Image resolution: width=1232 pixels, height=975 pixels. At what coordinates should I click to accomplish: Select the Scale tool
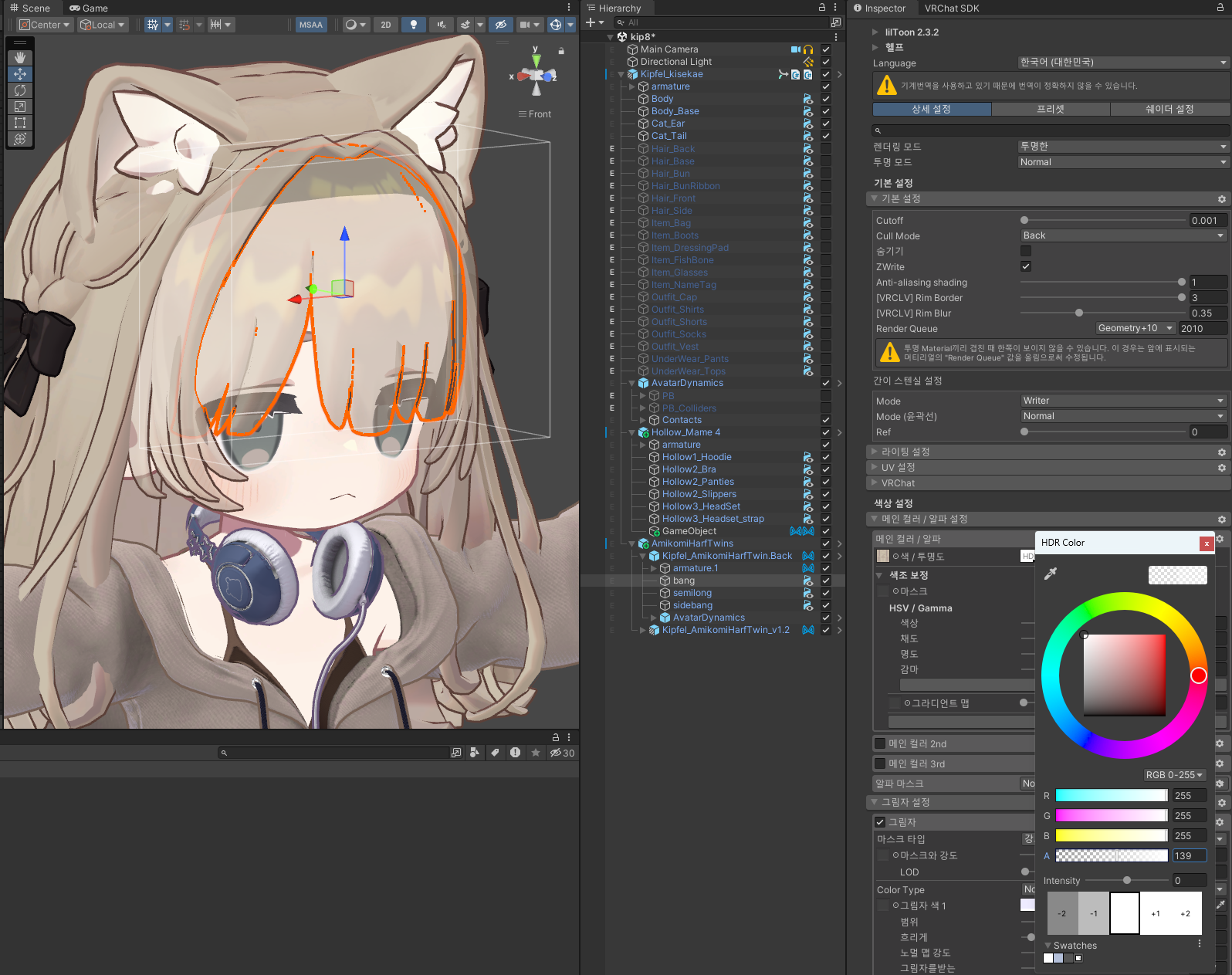coord(20,107)
